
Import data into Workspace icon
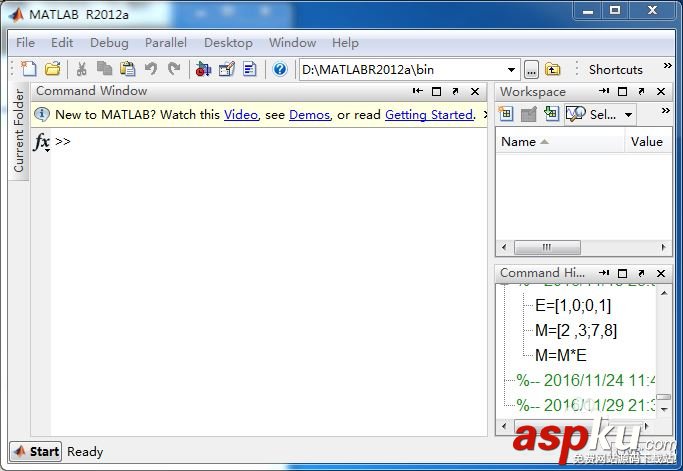click(x=551, y=114)
